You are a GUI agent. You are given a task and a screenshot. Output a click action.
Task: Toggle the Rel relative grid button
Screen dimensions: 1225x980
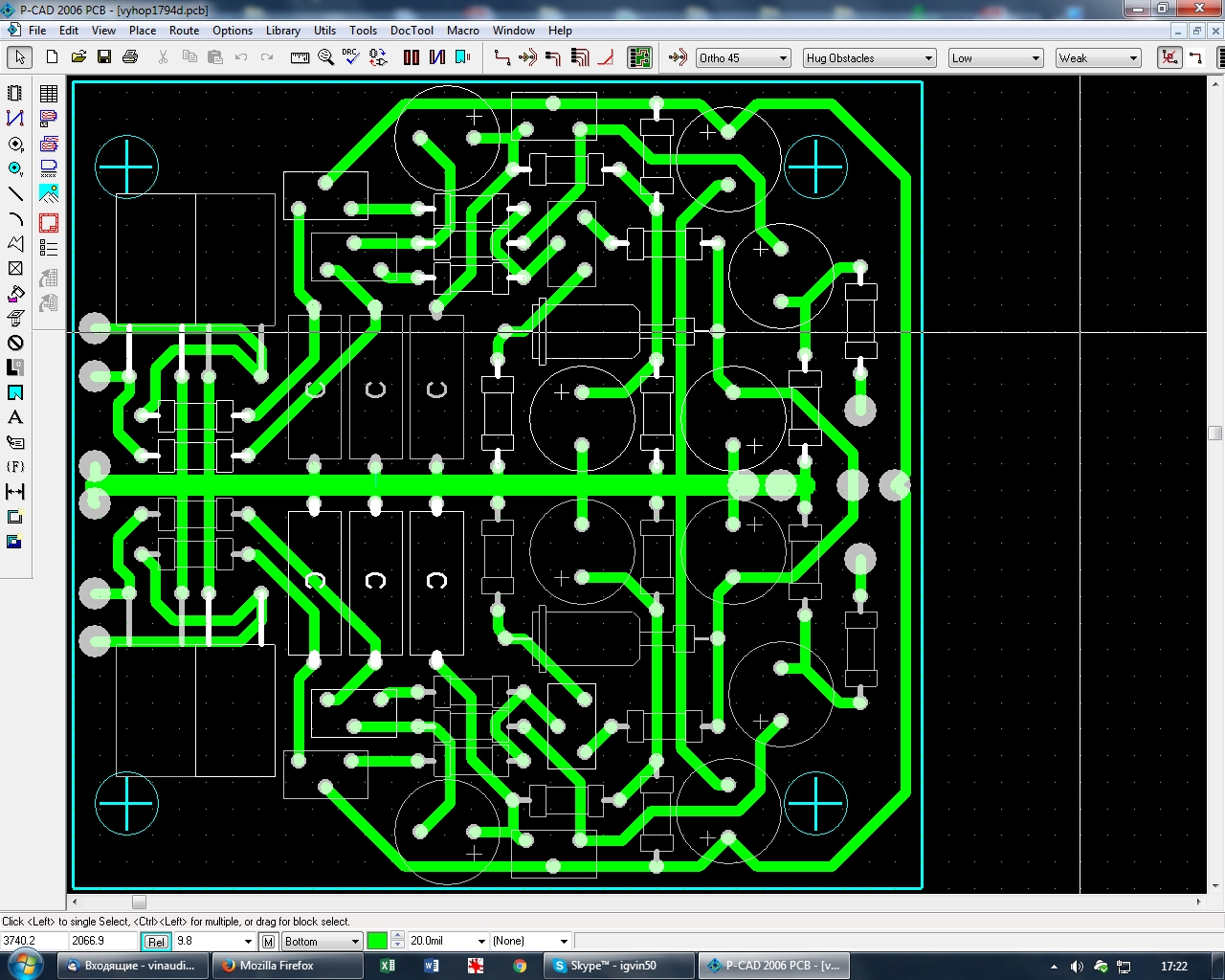click(156, 942)
